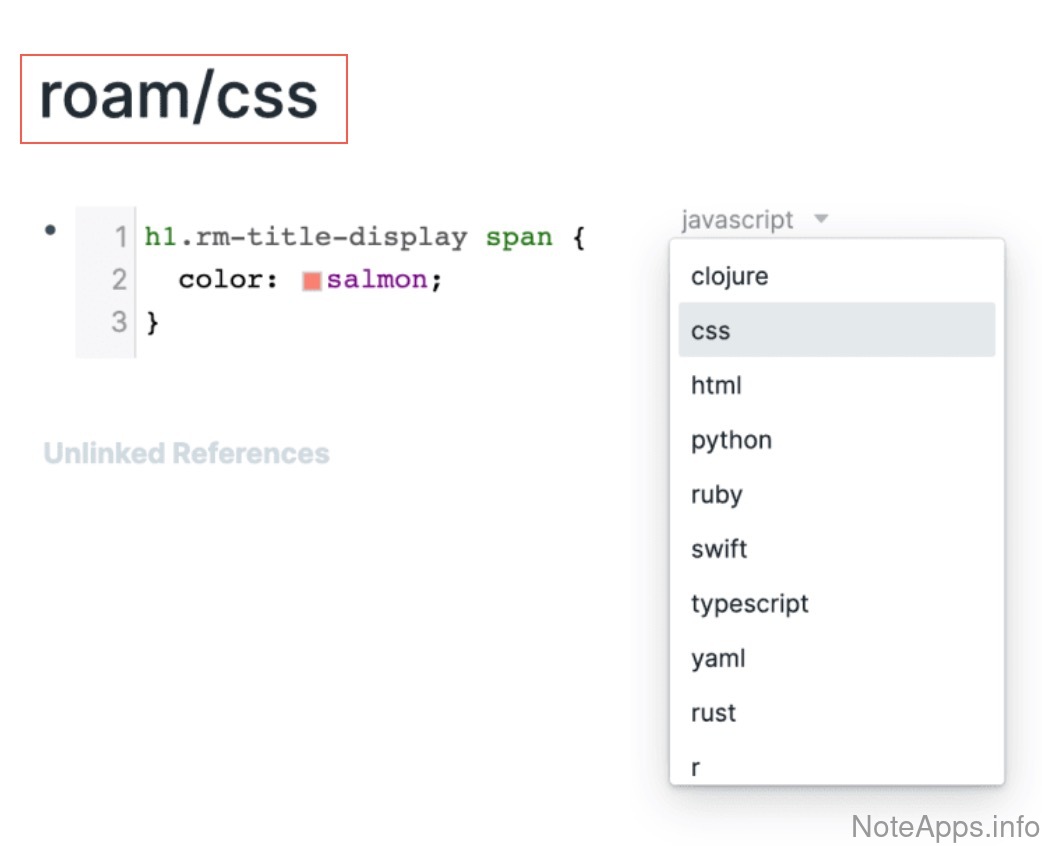Pick html from the language menu

point(716,385)
